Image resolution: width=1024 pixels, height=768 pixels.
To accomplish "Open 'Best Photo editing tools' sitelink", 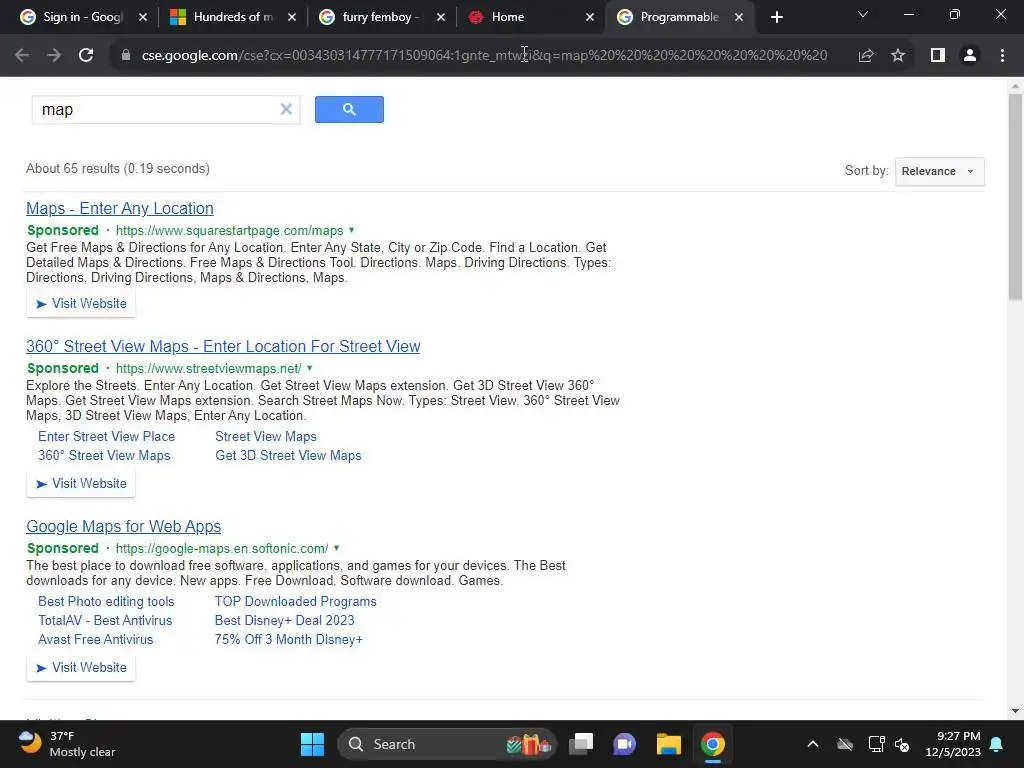I will (106, 601).
